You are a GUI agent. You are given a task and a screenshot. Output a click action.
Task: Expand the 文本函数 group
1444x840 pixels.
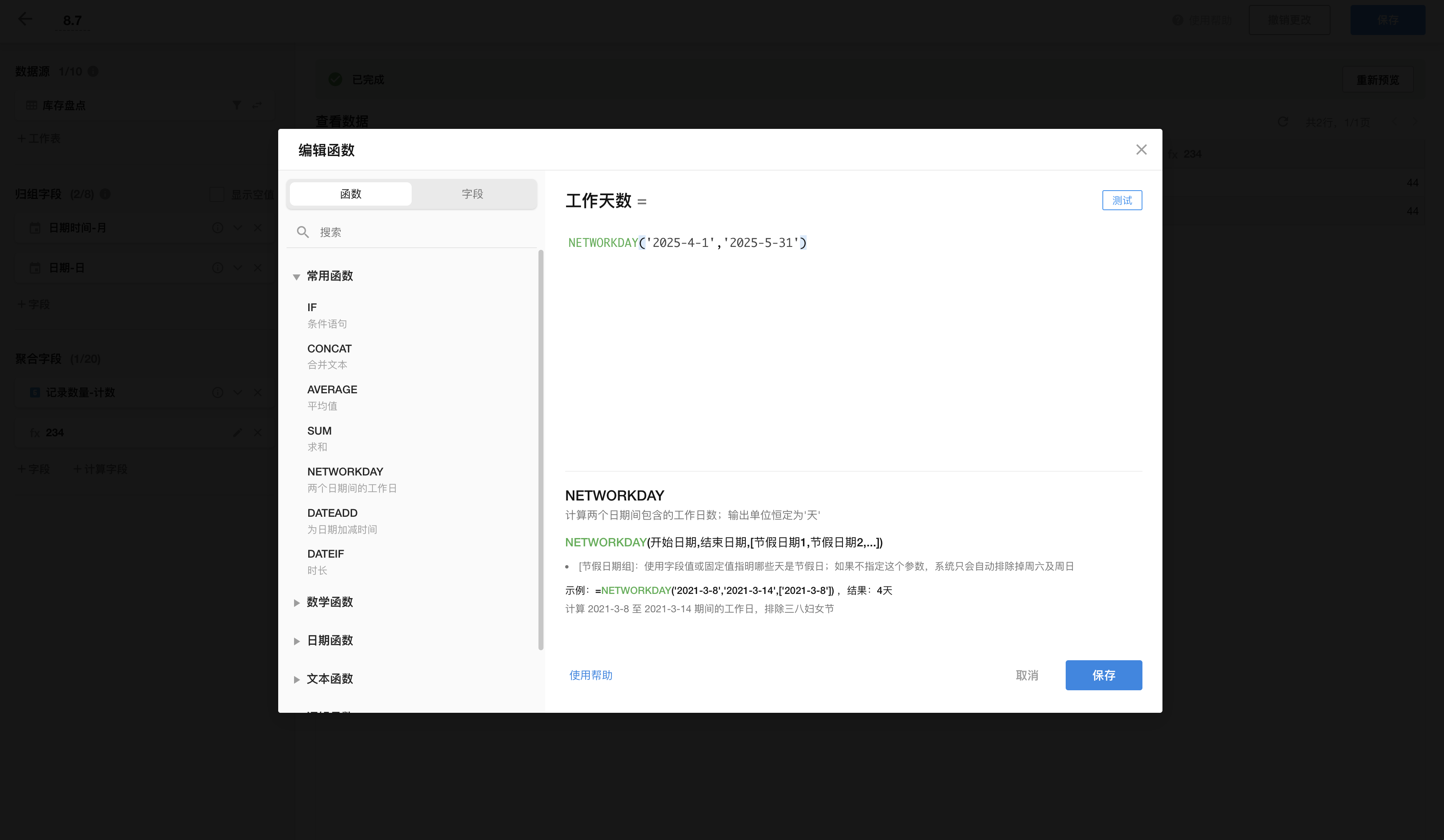click(296, 679)
